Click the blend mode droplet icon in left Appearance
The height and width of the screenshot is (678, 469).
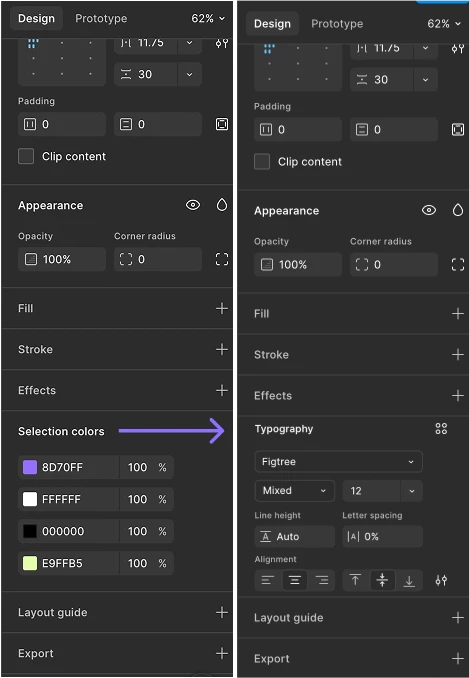click(222, 205)
